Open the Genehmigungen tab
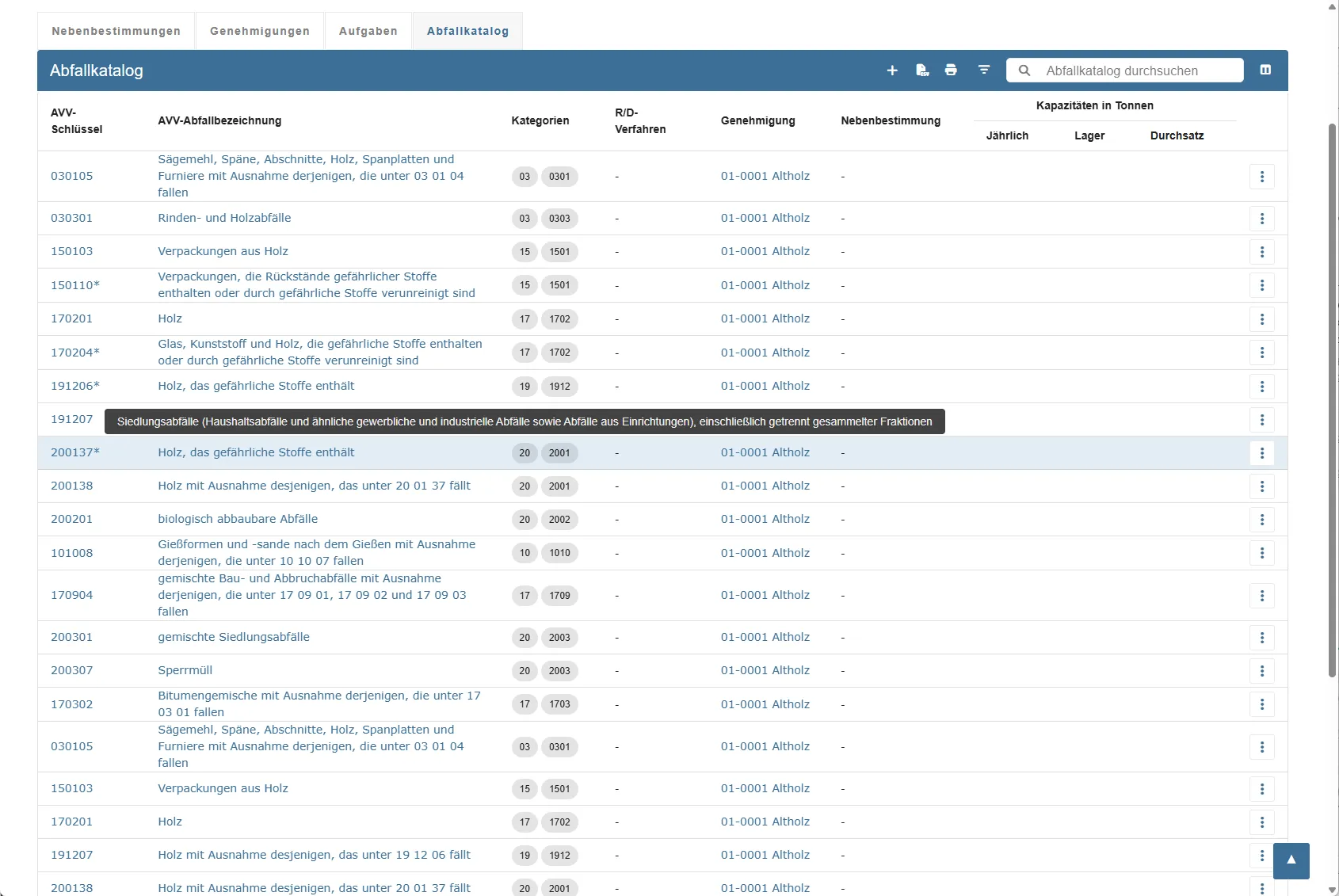This screenshot has width=1339, height=896. point(260,31)
